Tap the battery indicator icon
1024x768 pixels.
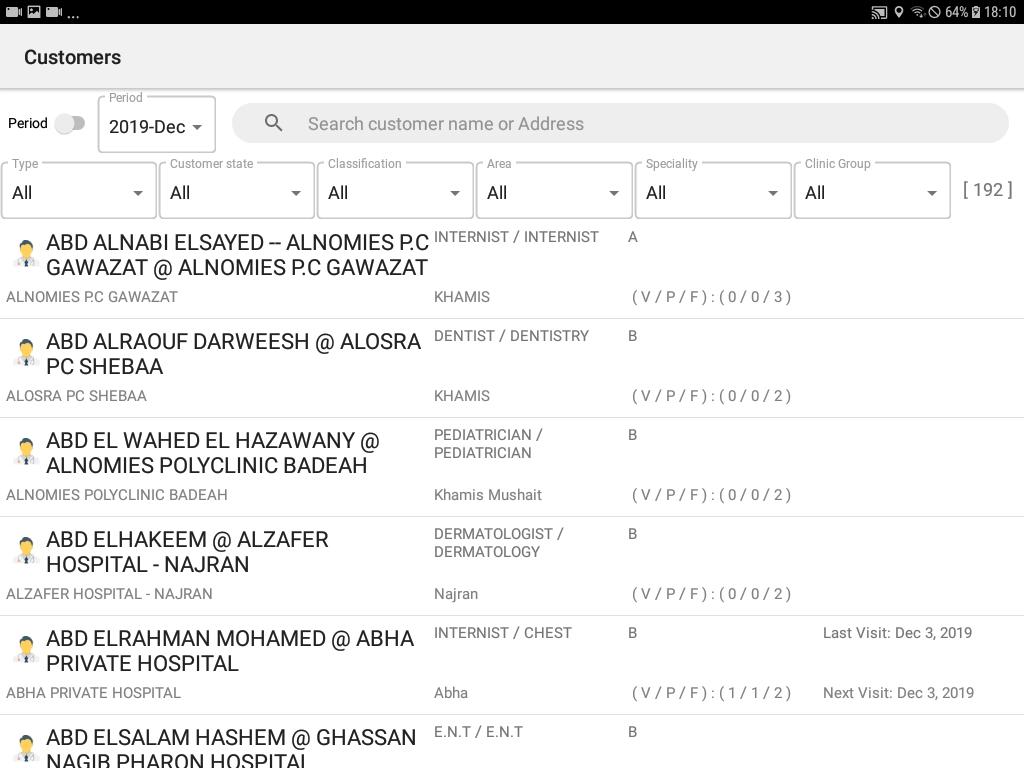coord(976,12)
